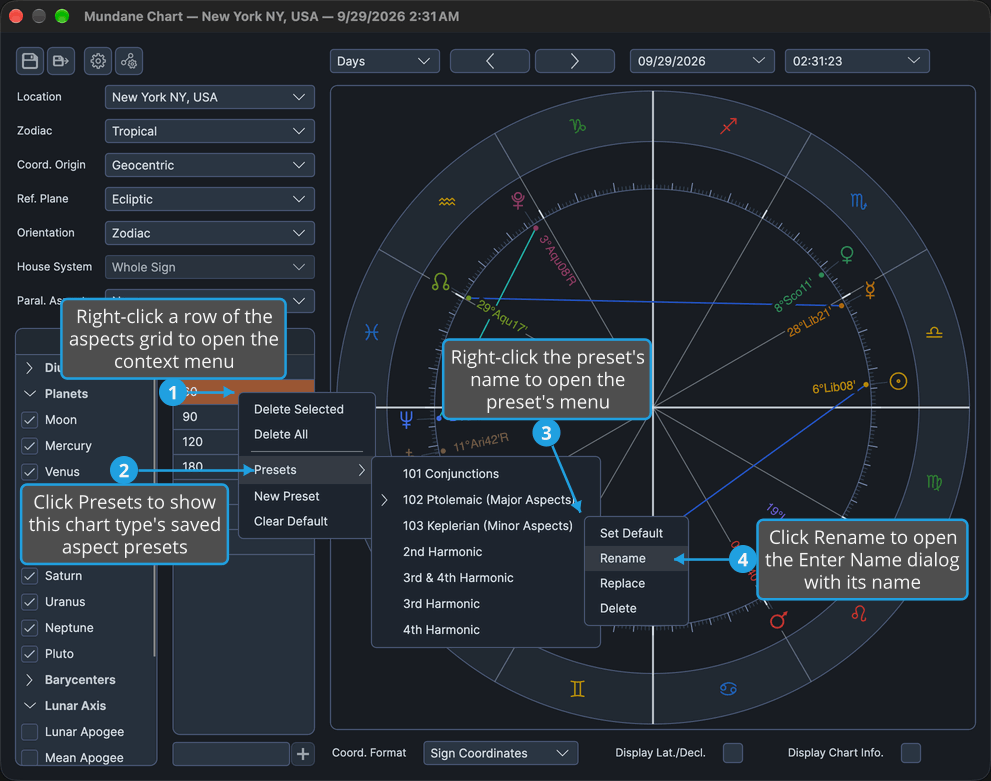Select the 103 Keplerian (Minor Aspects) preset

pos(485,526)
